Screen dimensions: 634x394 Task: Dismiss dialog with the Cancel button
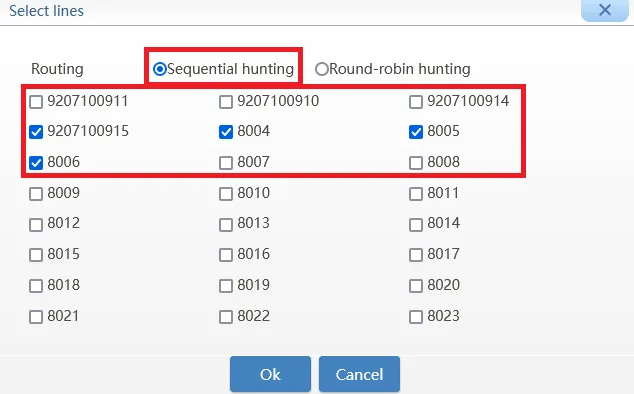[359, 374]
